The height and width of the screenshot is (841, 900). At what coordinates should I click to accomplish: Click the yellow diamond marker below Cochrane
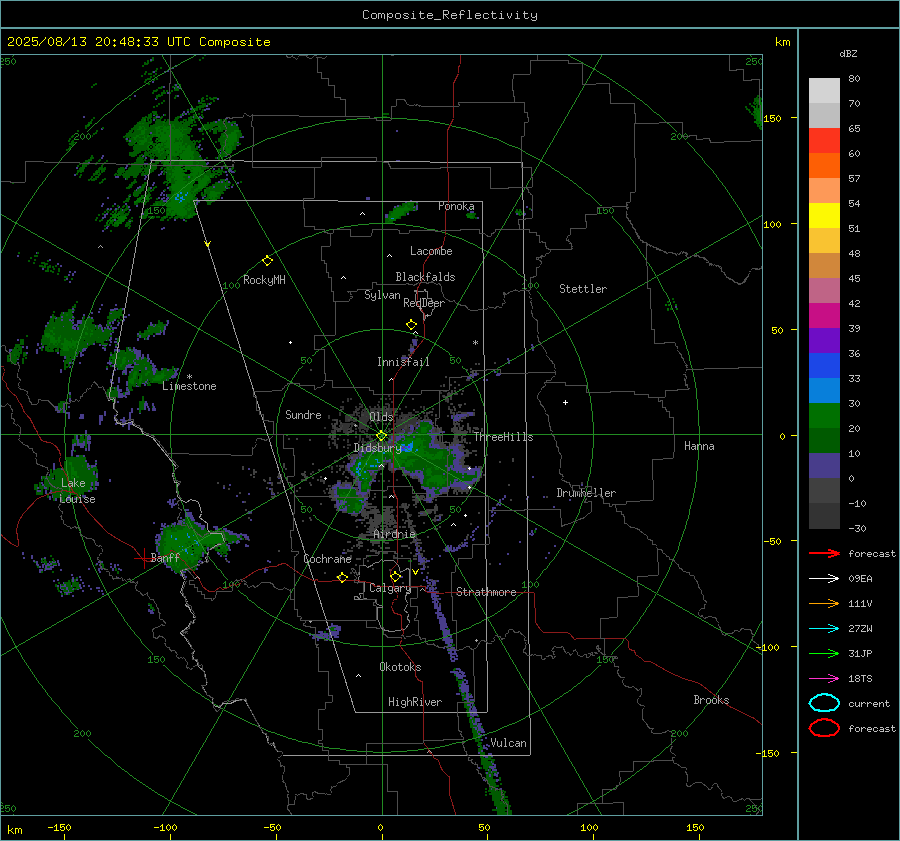[x=342, y=577]
